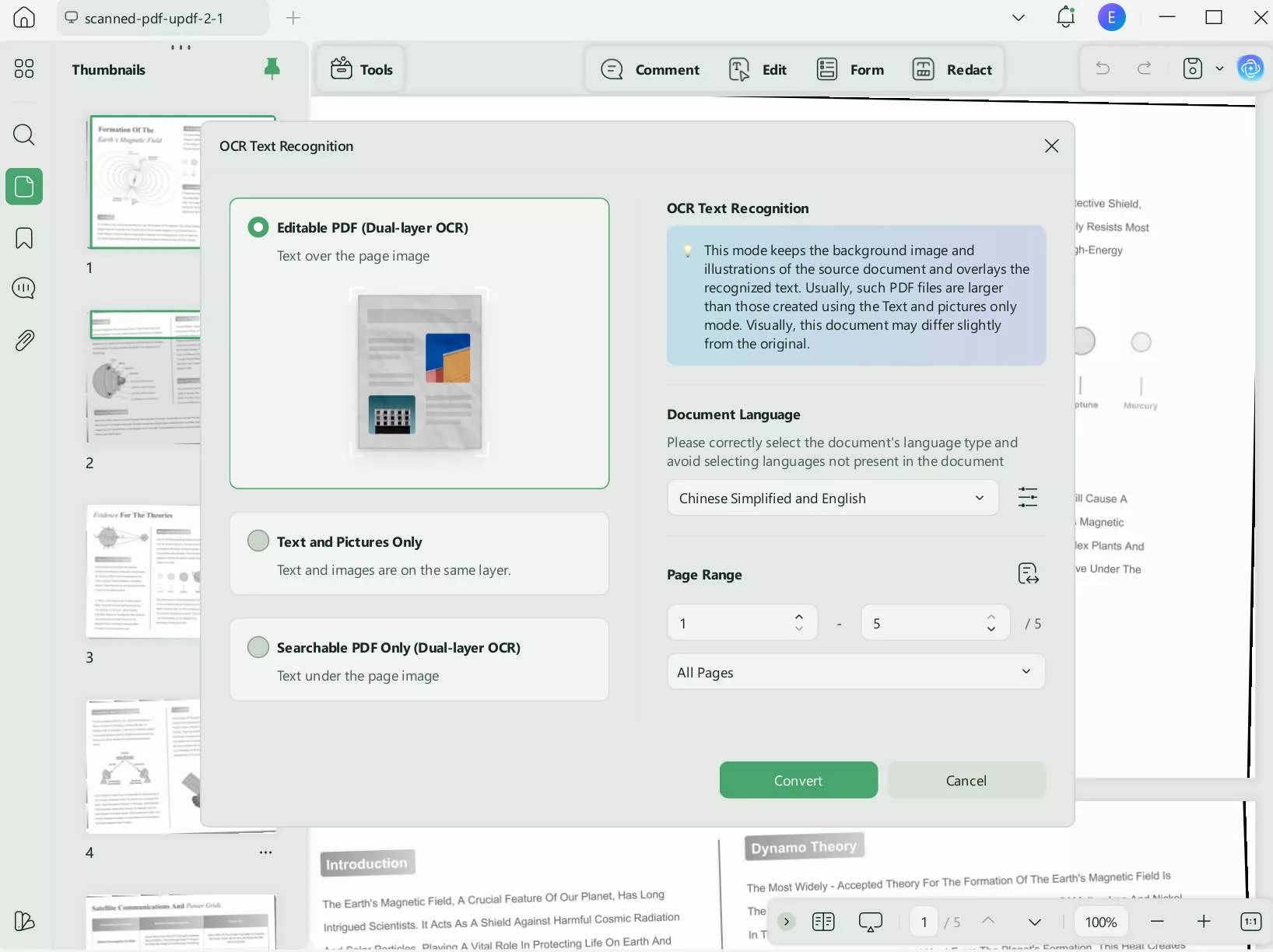Select Searchable PDF Only option

pyautogui.click(x=258, y=647)
